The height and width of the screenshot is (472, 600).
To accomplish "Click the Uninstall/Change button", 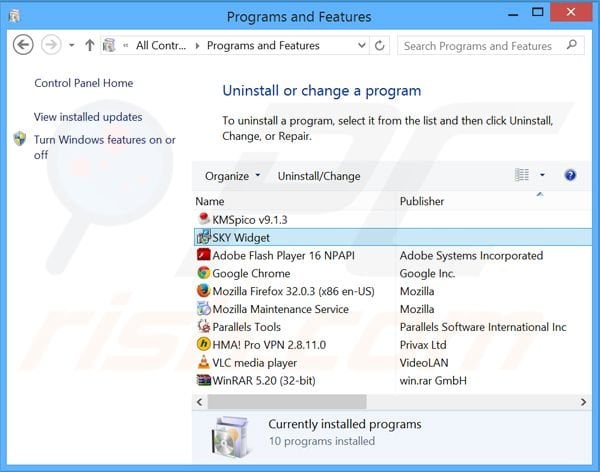I will click(x=319, y=176).
